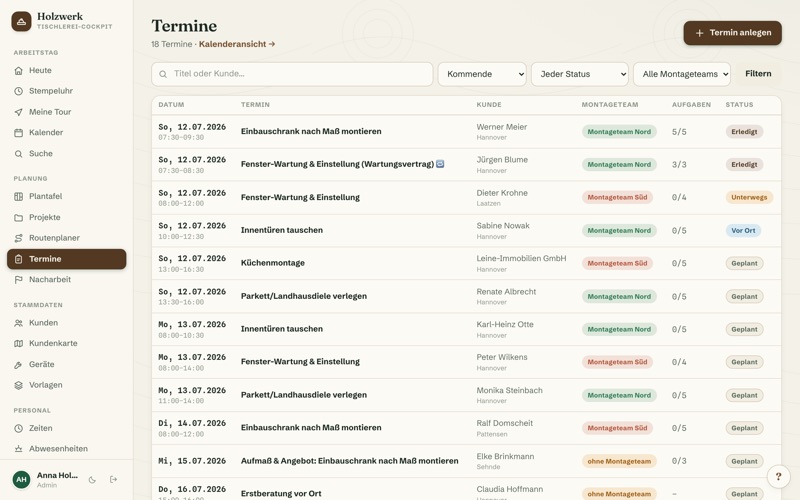Select Kundenkarte menu item
800x500 pixels.
click(x=66, y=343)
